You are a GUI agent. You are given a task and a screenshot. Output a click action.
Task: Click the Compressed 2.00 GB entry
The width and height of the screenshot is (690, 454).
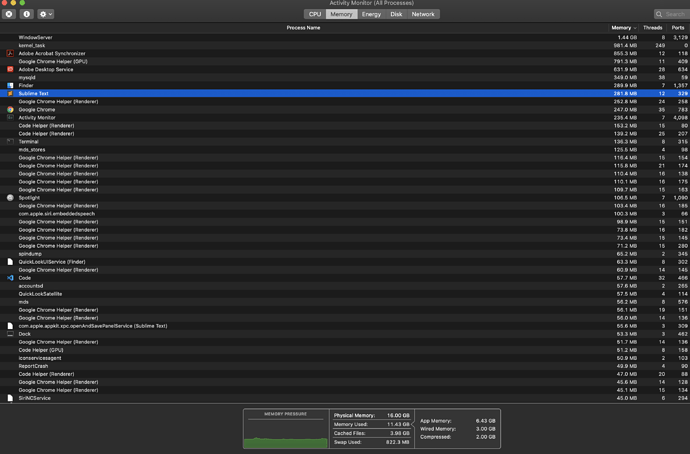pyautogui.click(x=458, y=437)
